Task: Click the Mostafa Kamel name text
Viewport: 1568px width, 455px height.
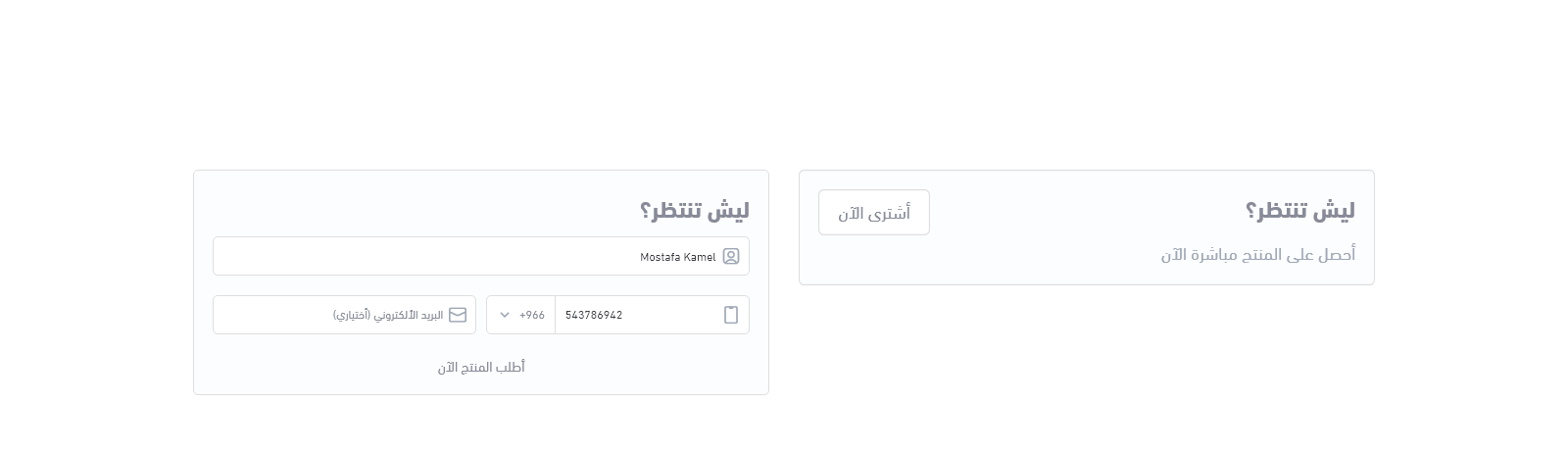Action: click(678, 257)
